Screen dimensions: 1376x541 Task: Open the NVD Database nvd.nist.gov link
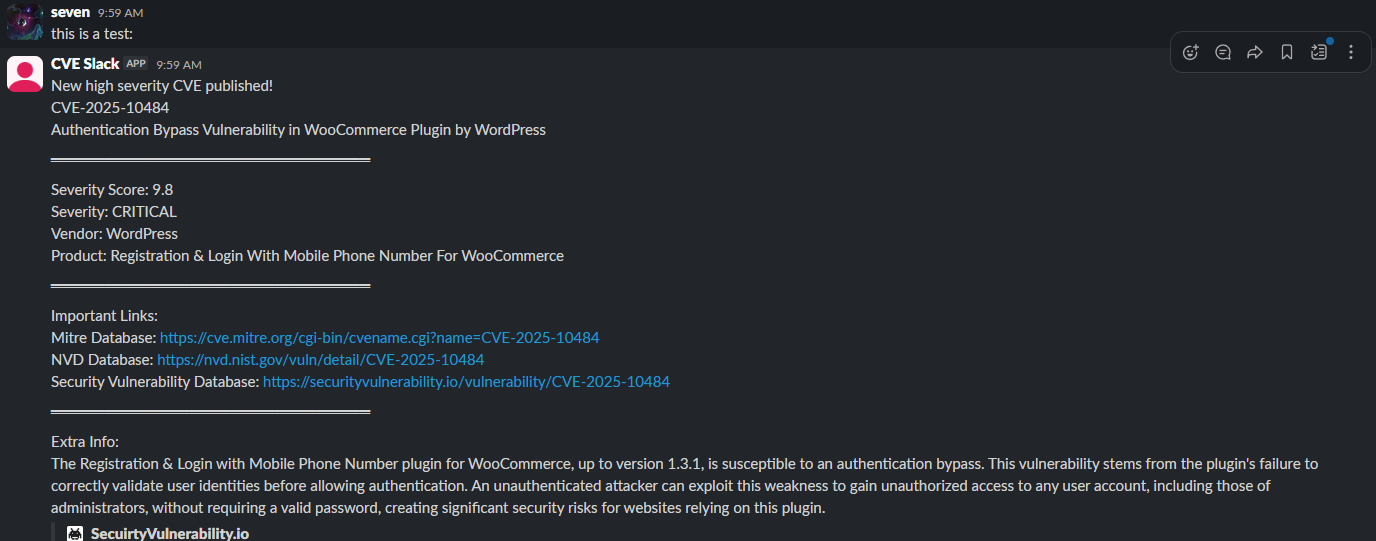pyautogui.click(x=320, y=360)
